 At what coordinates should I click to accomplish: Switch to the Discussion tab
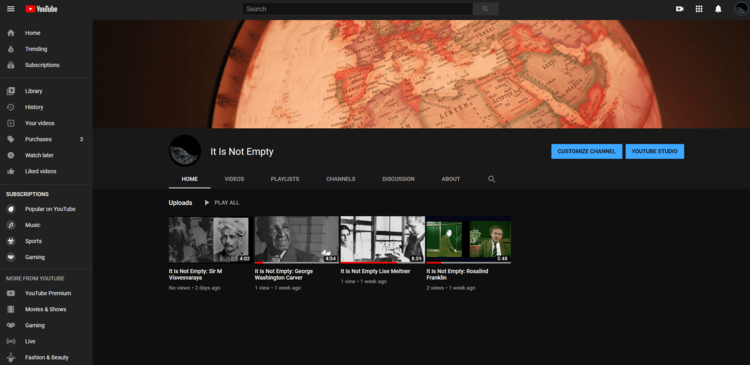click(398, 179)
